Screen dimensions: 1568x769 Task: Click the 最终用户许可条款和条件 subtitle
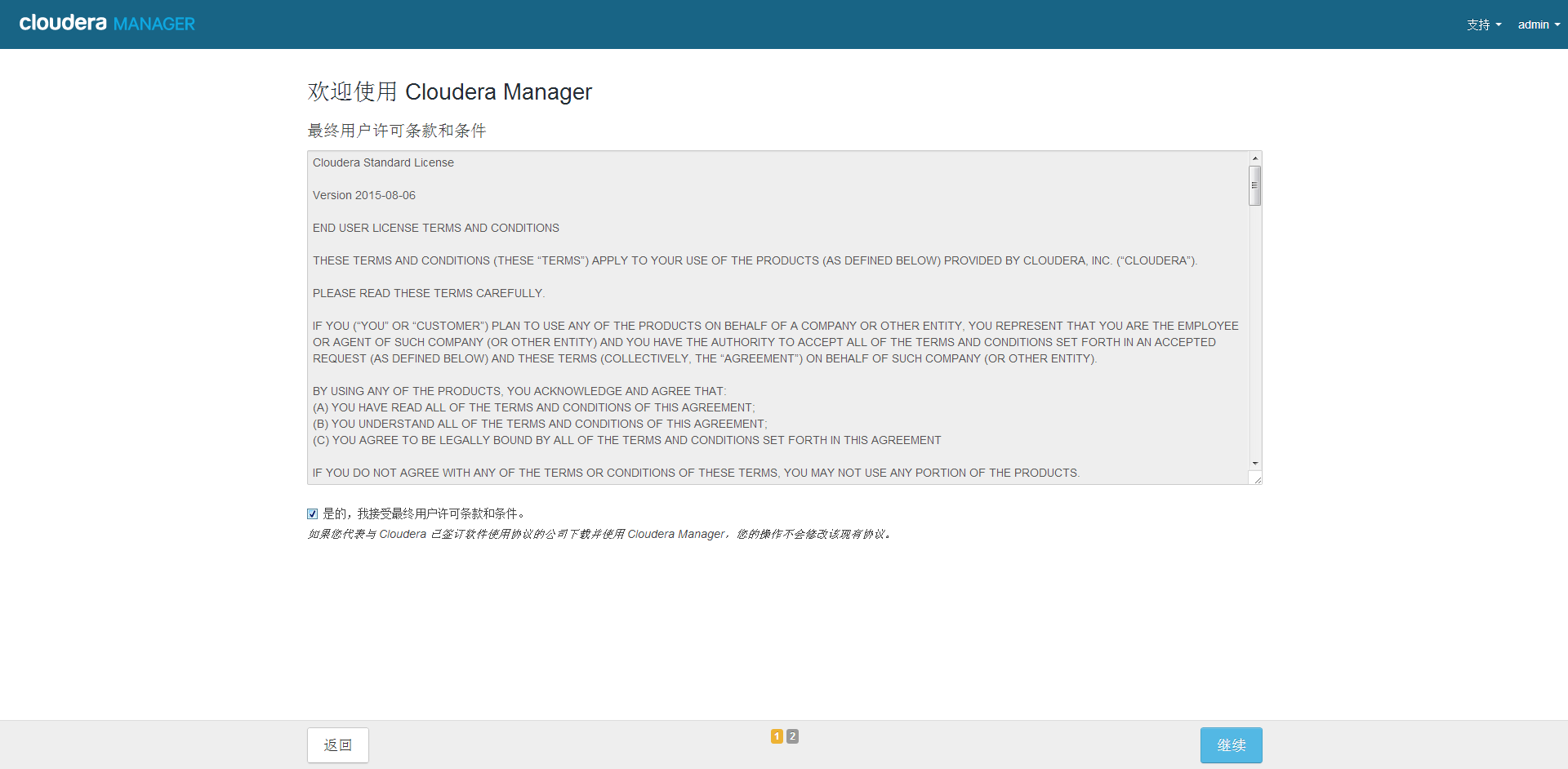pyautogui.click(x=397, y=131)
